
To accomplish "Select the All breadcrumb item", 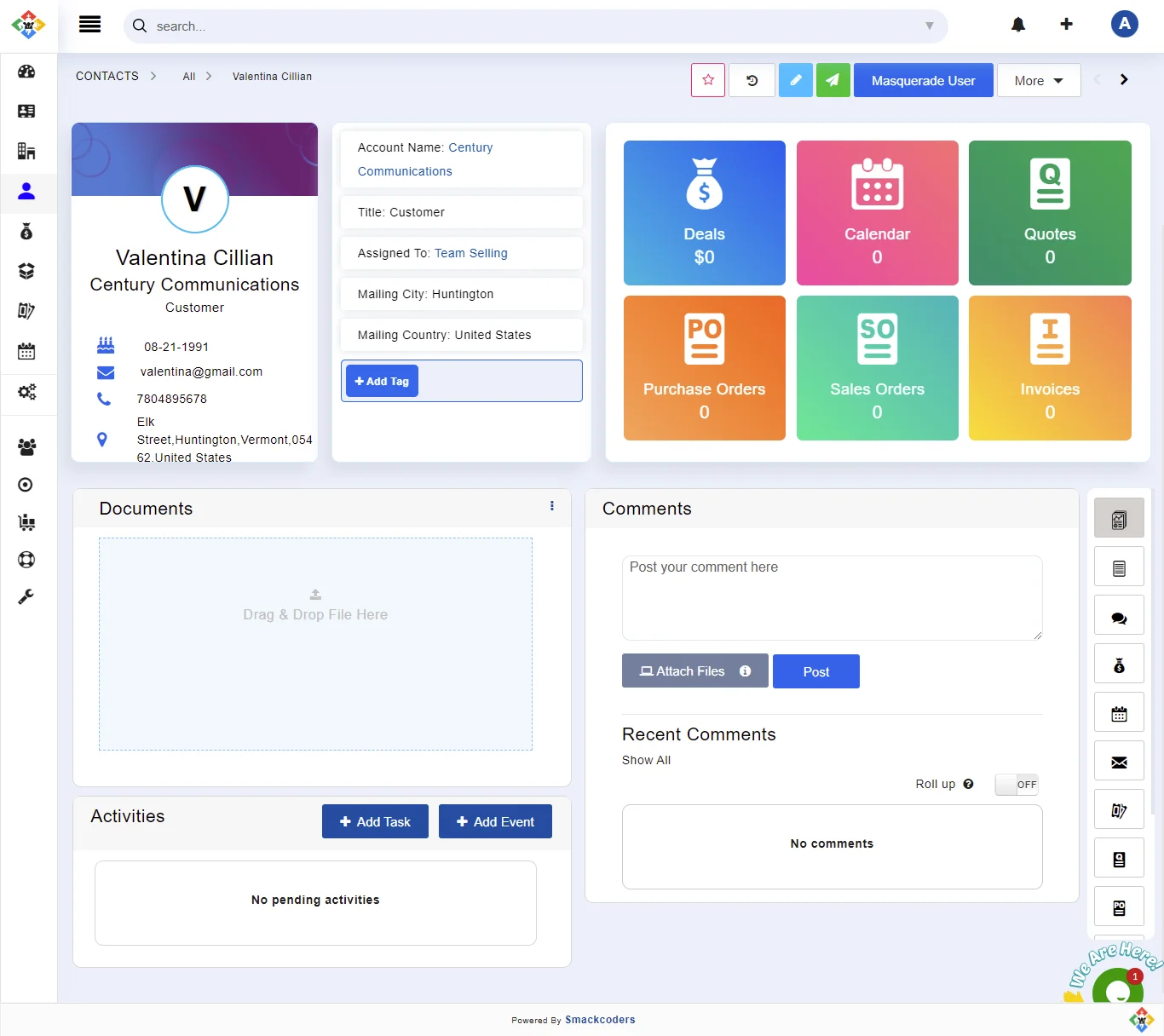I will click(x=189, y=77).
